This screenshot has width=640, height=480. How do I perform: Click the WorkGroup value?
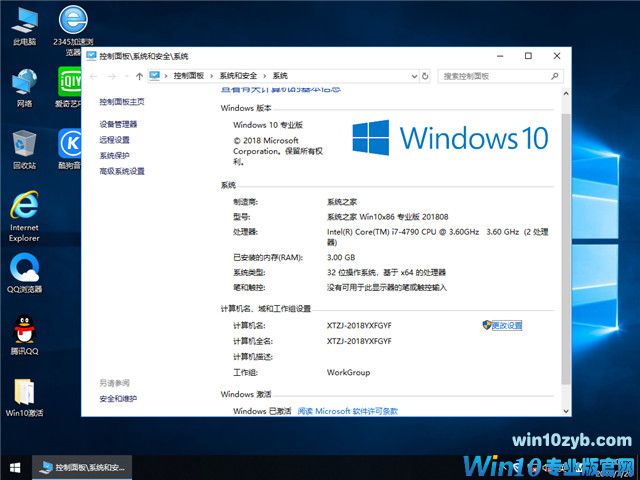(x=348, y=372)
